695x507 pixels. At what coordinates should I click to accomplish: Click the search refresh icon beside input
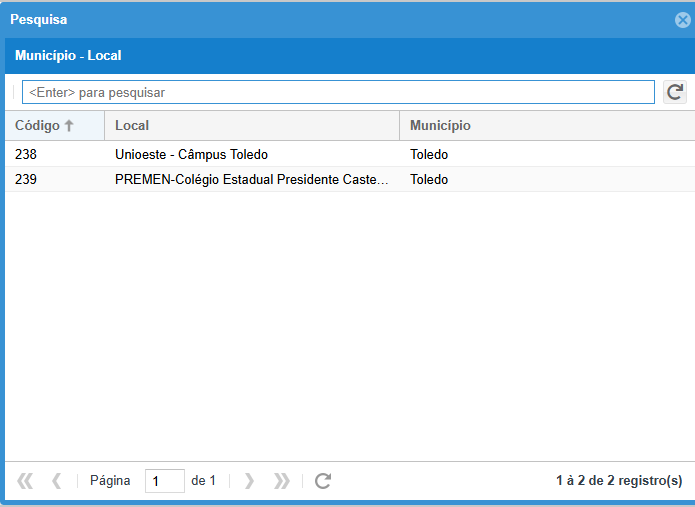pyautogui.click(x=675, y=92)
